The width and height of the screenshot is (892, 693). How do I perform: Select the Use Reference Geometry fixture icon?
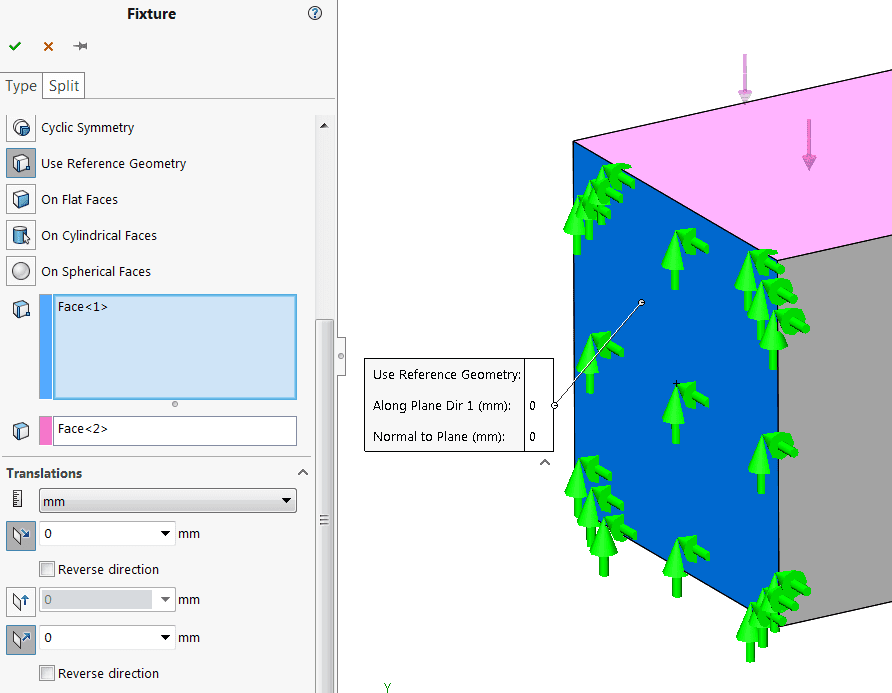(x=21, y=163)
